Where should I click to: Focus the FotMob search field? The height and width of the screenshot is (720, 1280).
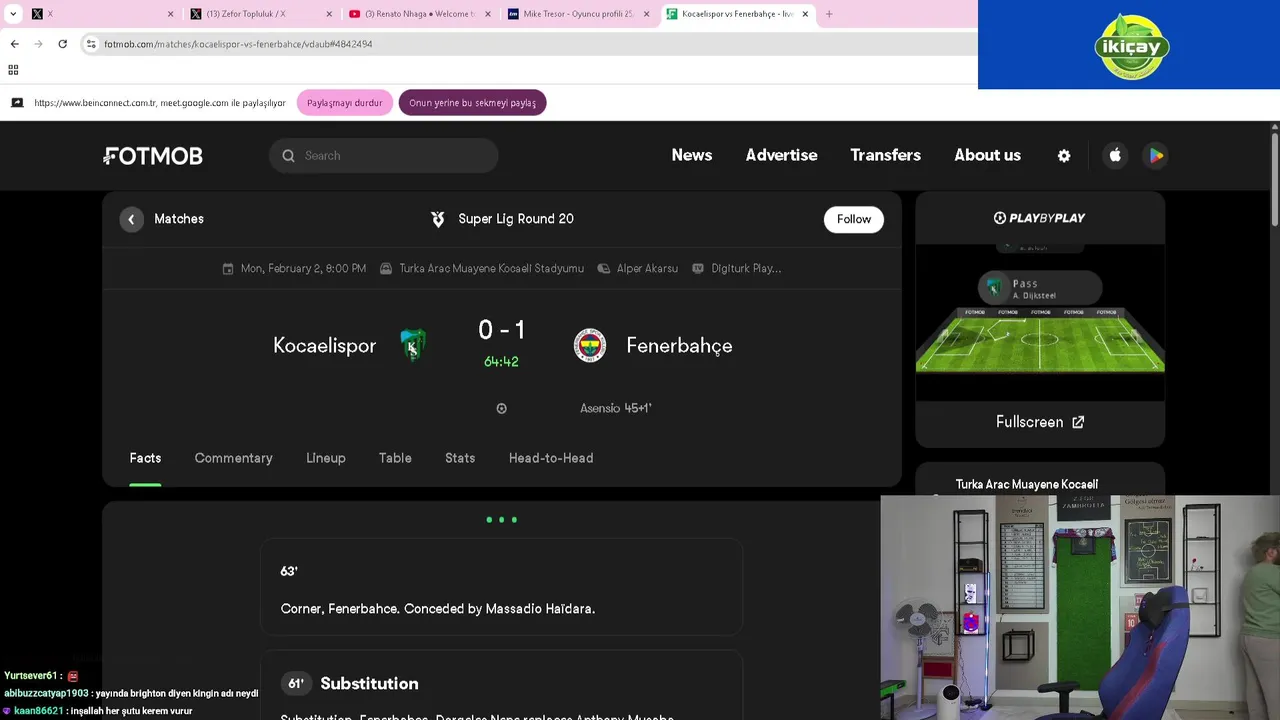pos(383,156)
